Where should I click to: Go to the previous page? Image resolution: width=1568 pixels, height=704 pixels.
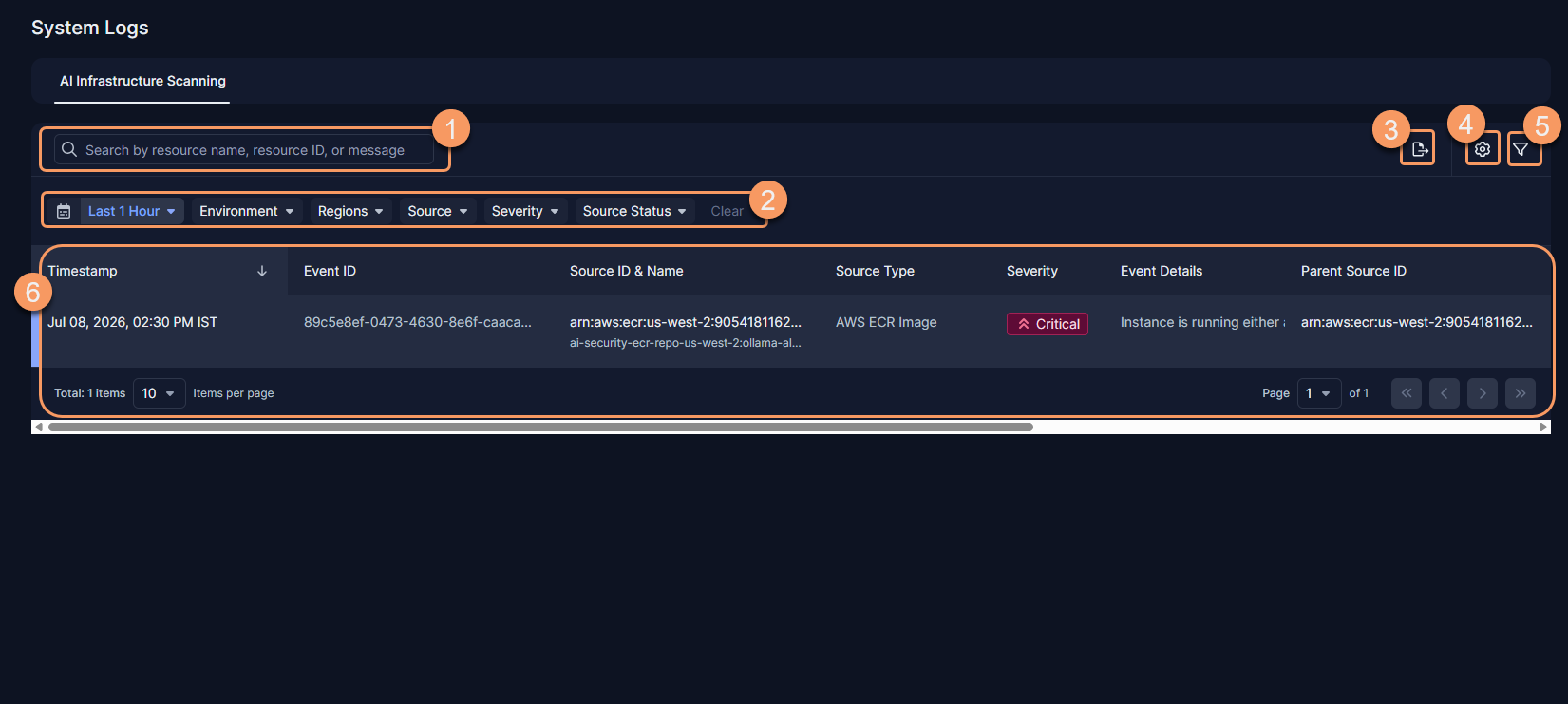click(1445, 393)
